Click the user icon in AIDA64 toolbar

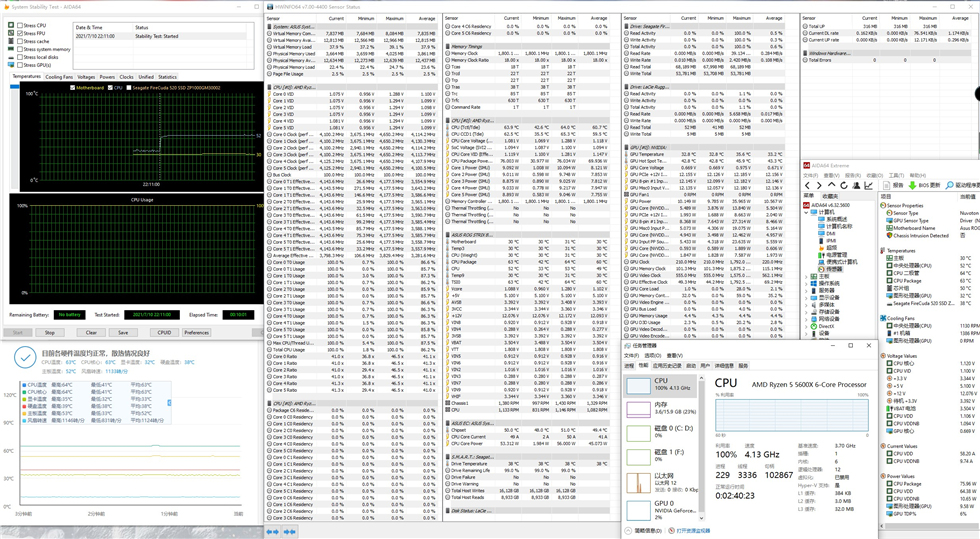[856, 186]
